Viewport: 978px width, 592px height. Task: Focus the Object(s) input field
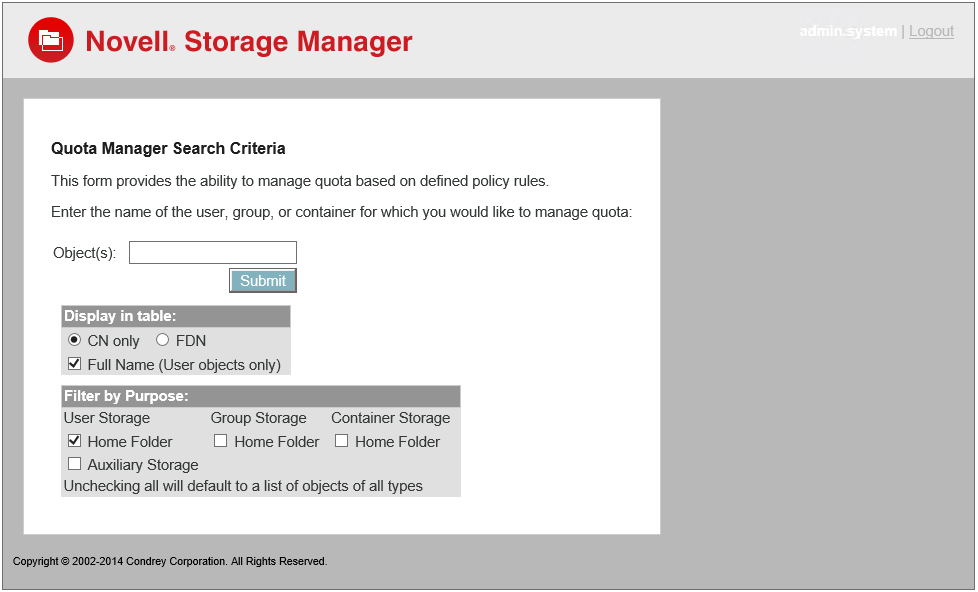213,253
